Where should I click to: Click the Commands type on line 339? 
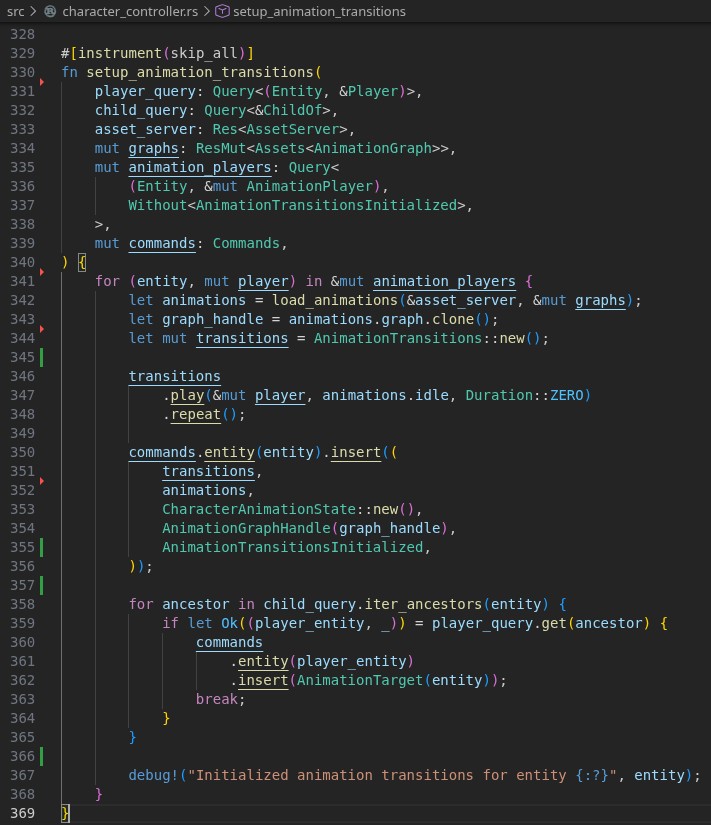point(246,243)
